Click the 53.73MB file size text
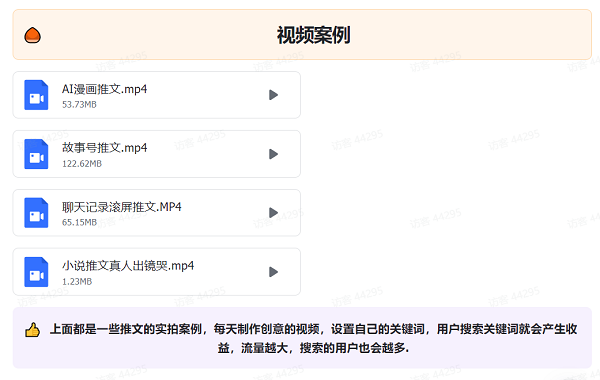The width and height of the screenshot is (600, 380). pos(79,104)
